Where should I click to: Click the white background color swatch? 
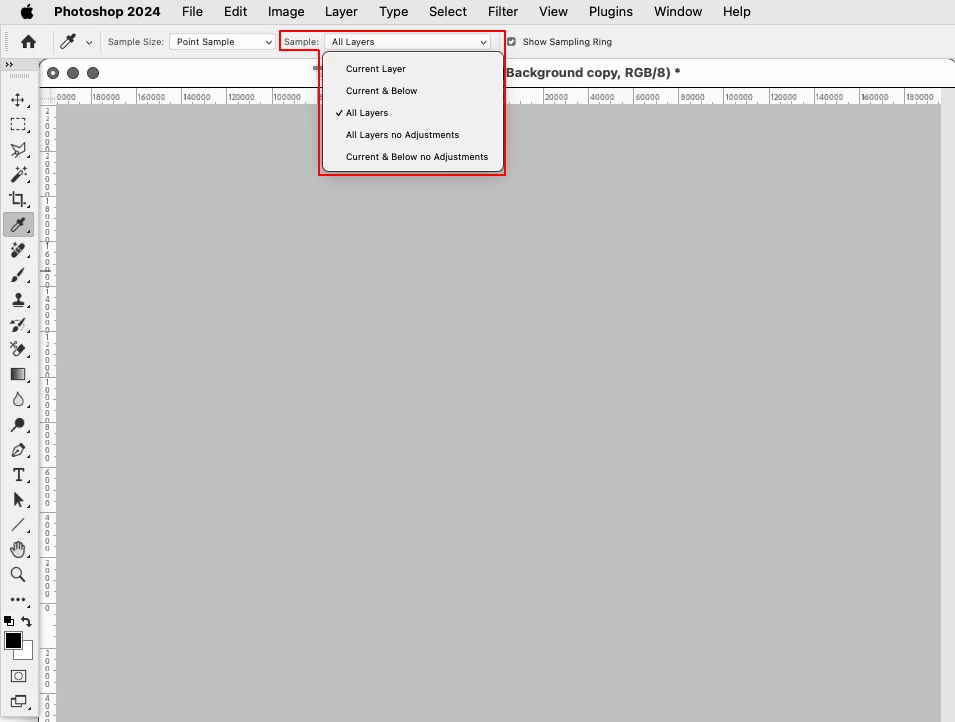27,654
